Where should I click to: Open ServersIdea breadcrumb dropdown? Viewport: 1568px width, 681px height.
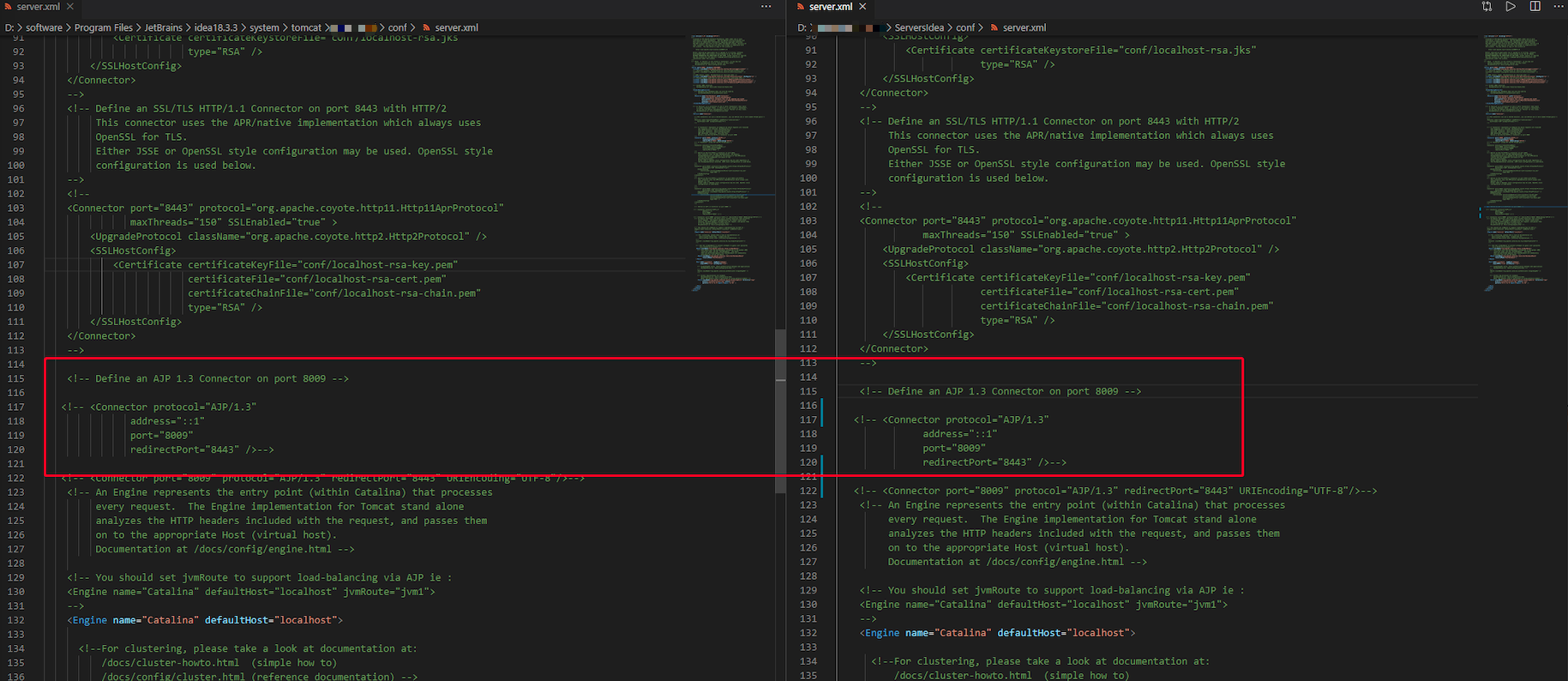pyautogui.click(x=919, y=27)
